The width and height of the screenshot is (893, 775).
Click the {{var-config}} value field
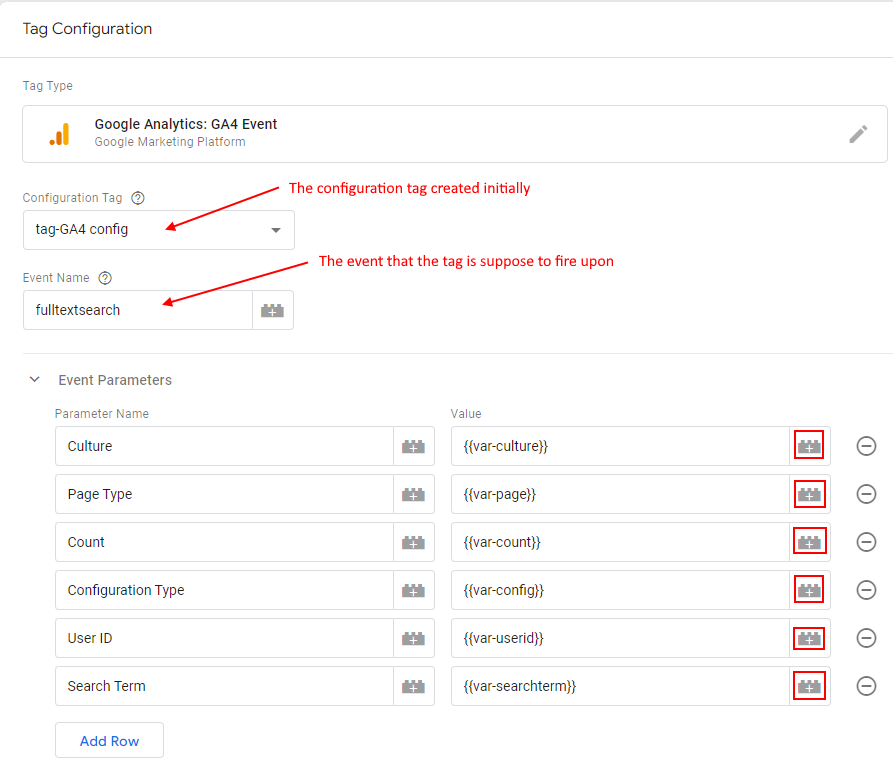(620, 590)
